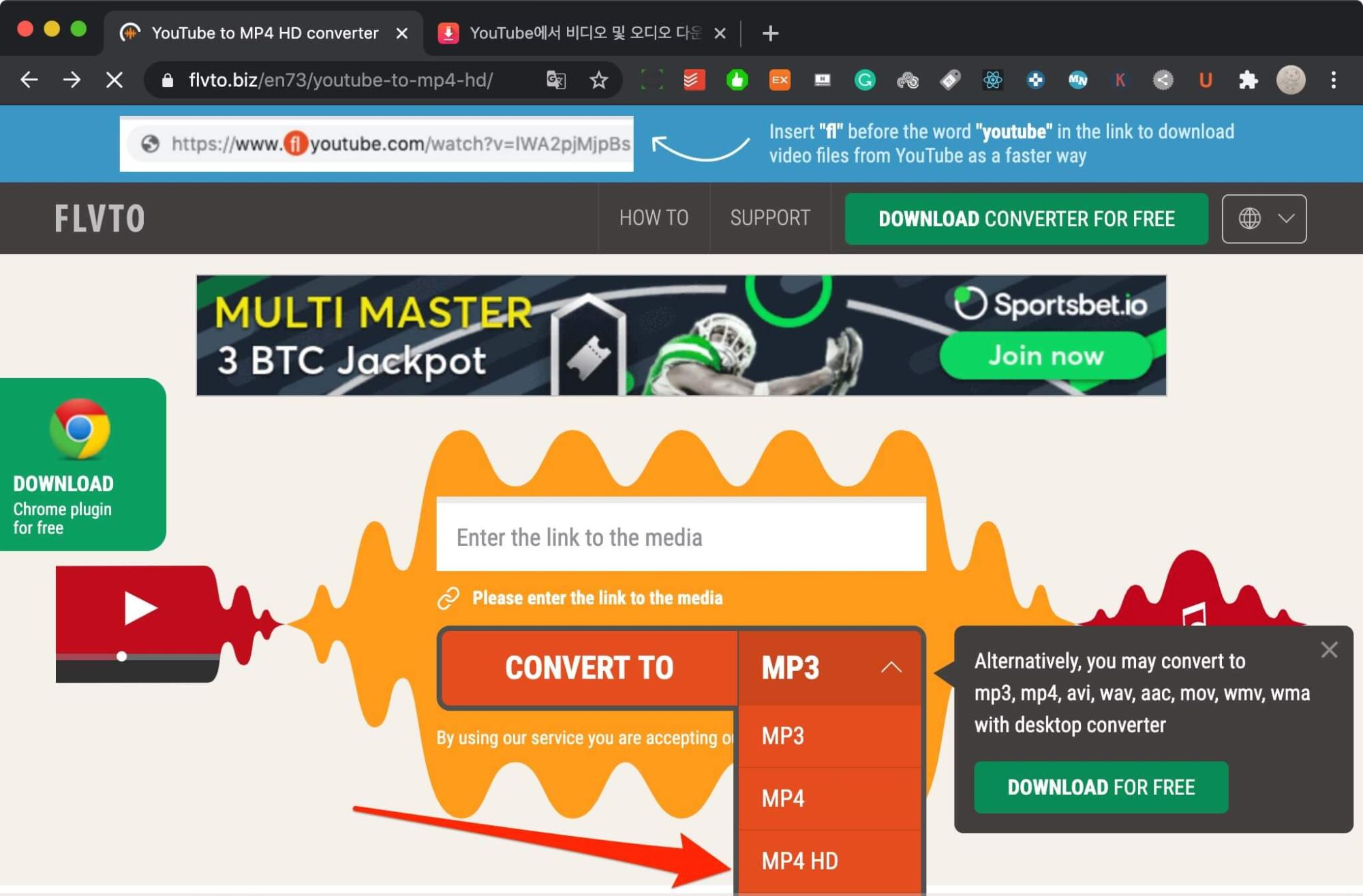
Task: Close the desktop converter tooltip popup
Action: click(x=1328, y=649)
